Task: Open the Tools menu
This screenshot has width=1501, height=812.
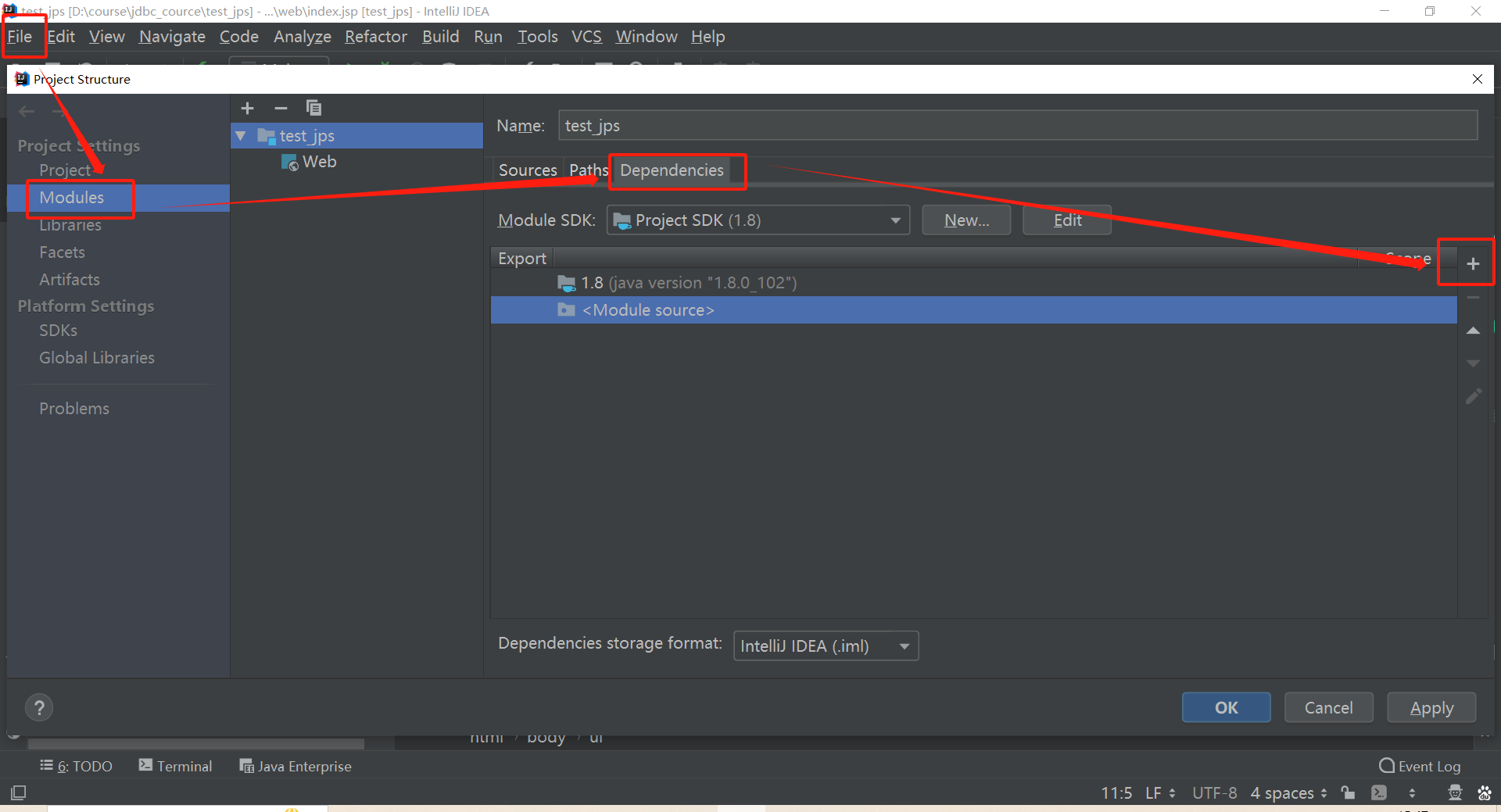Action: pos(537,37)
